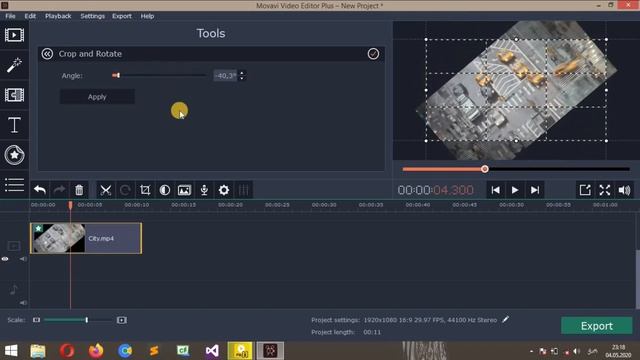
Task: Enter fullscreen preview mode
Action: click(x=604, y=190)
